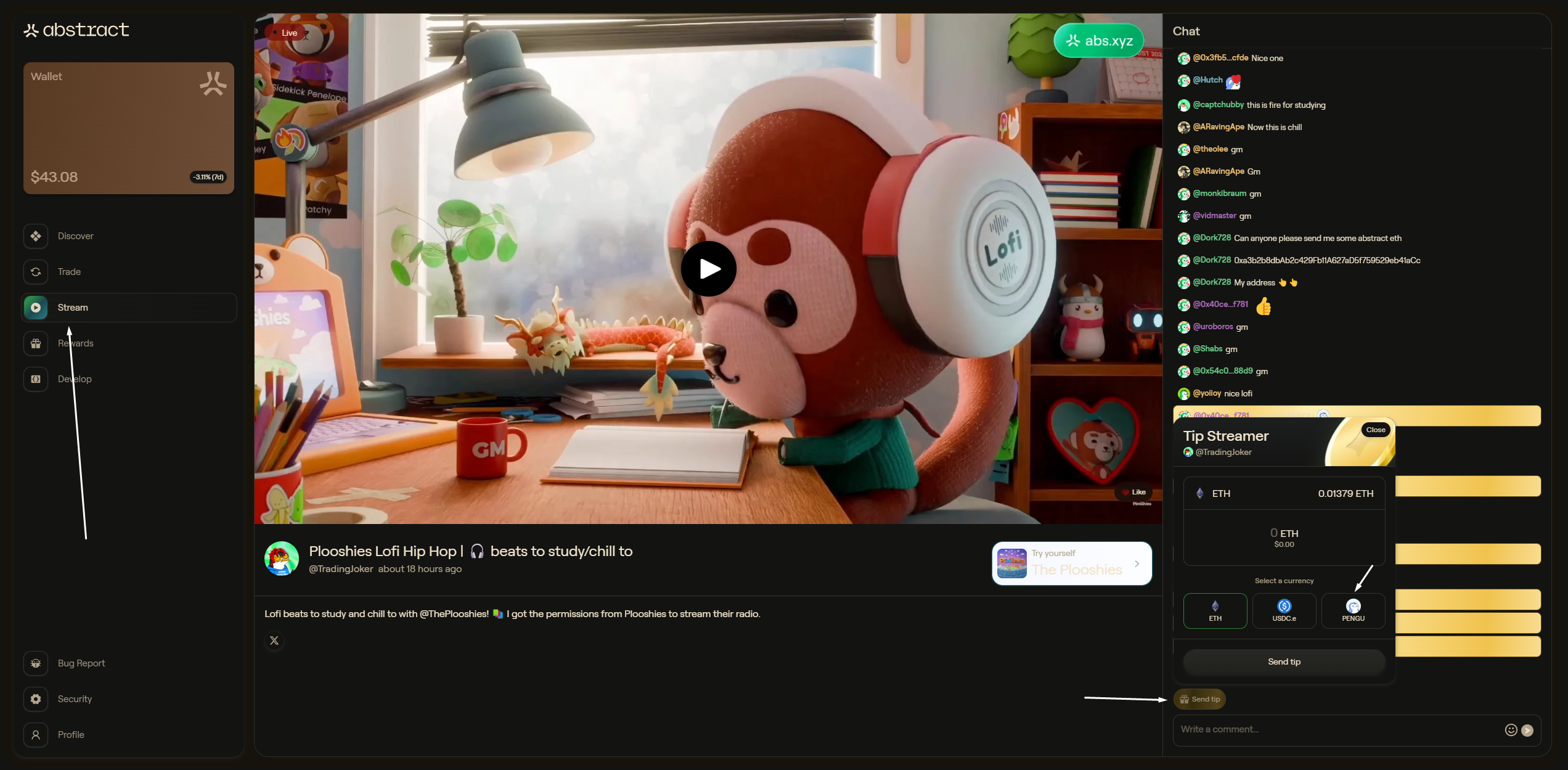Select USDC.e as tip currency
Viewport: 1568px width, 770px height.
tap(1284, 611)
